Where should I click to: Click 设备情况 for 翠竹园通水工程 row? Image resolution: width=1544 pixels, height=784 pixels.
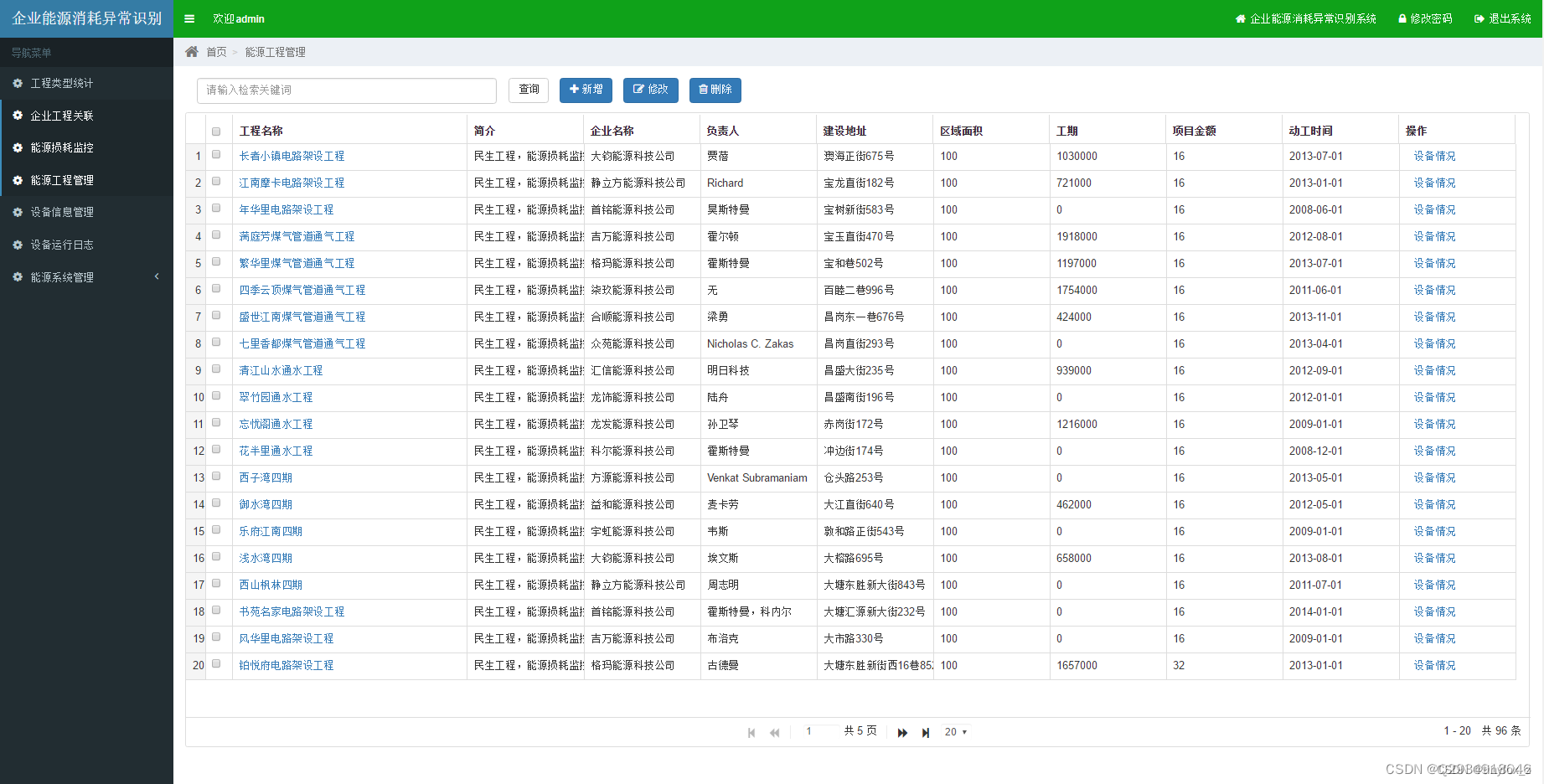[1434, 397]
